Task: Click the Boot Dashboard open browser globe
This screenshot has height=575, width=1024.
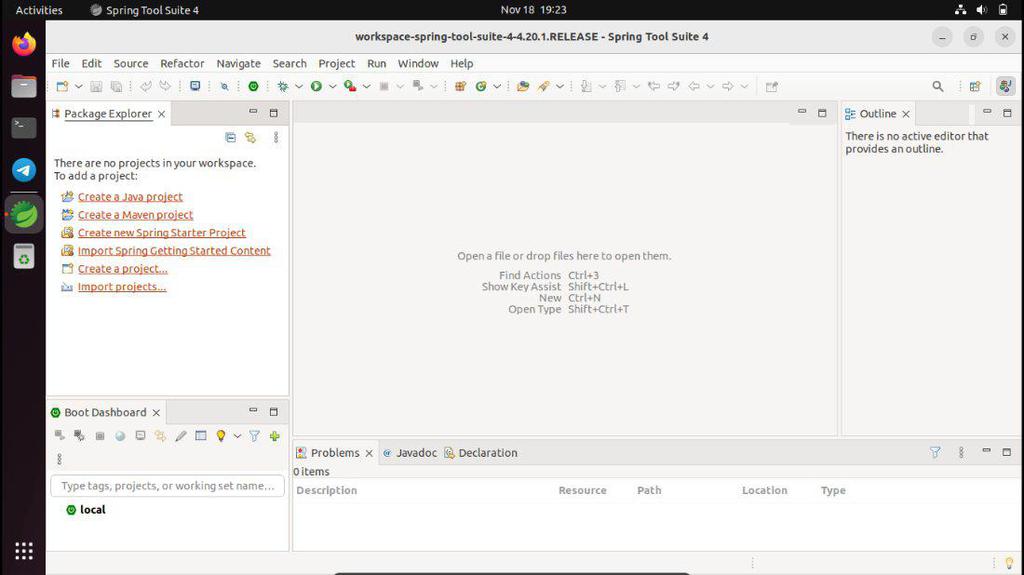Action: coord(120,436)
